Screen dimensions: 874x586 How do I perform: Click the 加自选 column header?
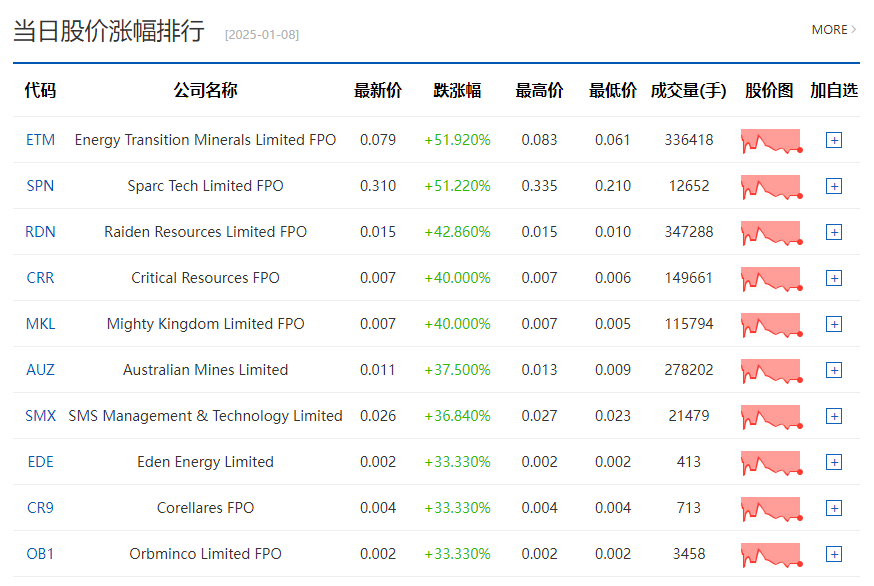click(x=834, y=90)
